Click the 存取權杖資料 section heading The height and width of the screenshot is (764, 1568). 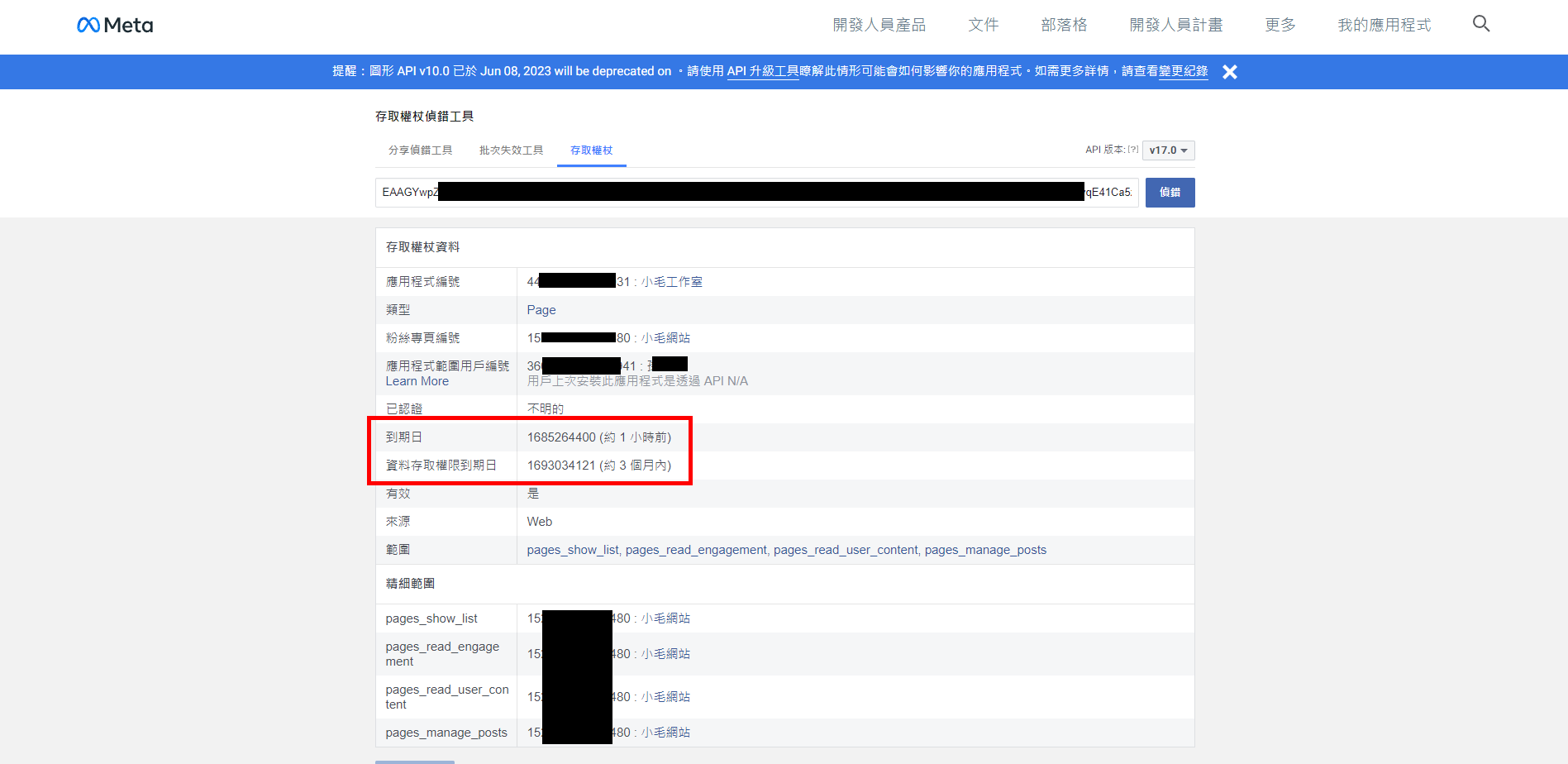(423, 247)
